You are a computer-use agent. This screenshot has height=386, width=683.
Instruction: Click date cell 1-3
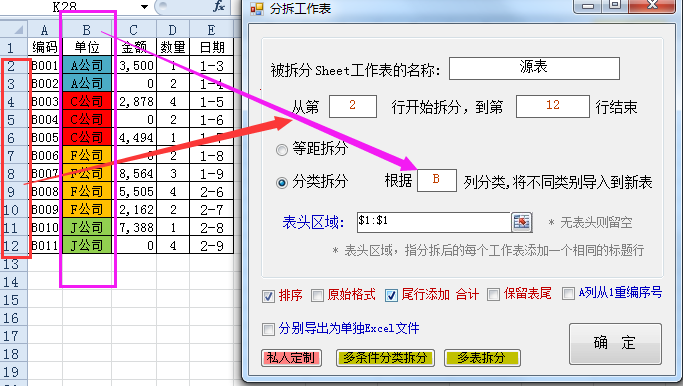pyautogui.click(x=211, y=65)
